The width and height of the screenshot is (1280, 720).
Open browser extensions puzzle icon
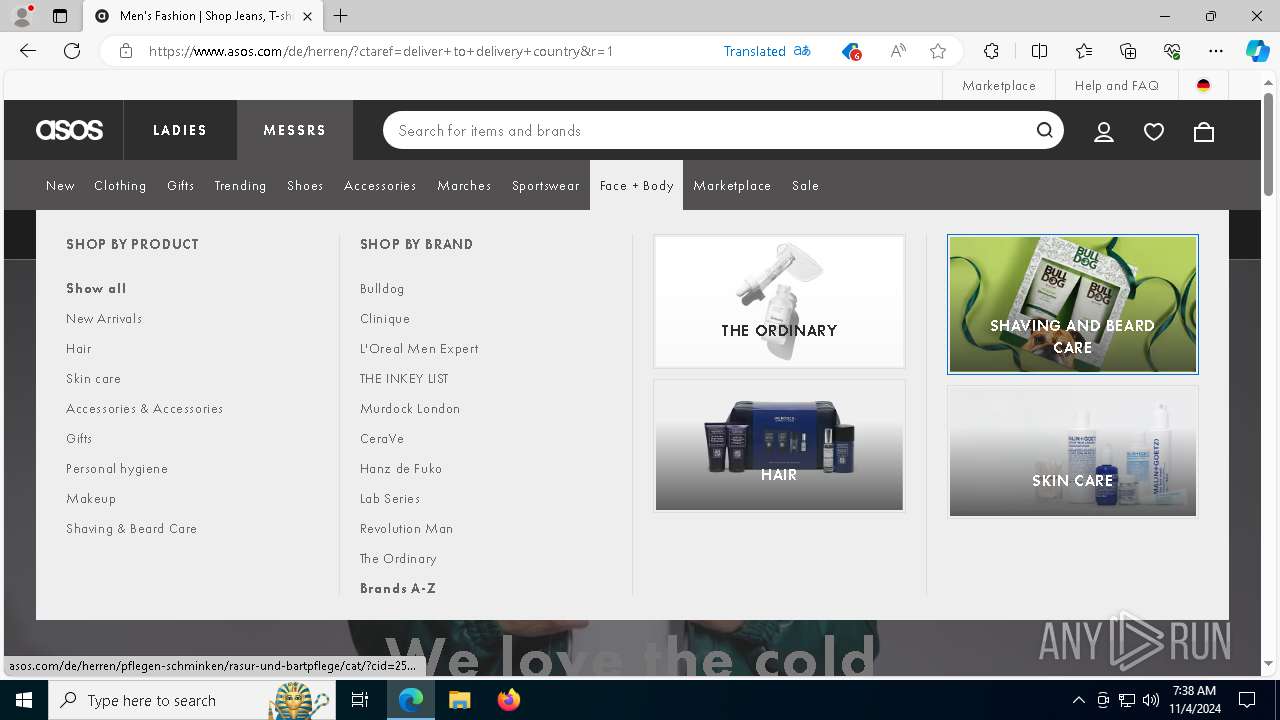(991, 51)
